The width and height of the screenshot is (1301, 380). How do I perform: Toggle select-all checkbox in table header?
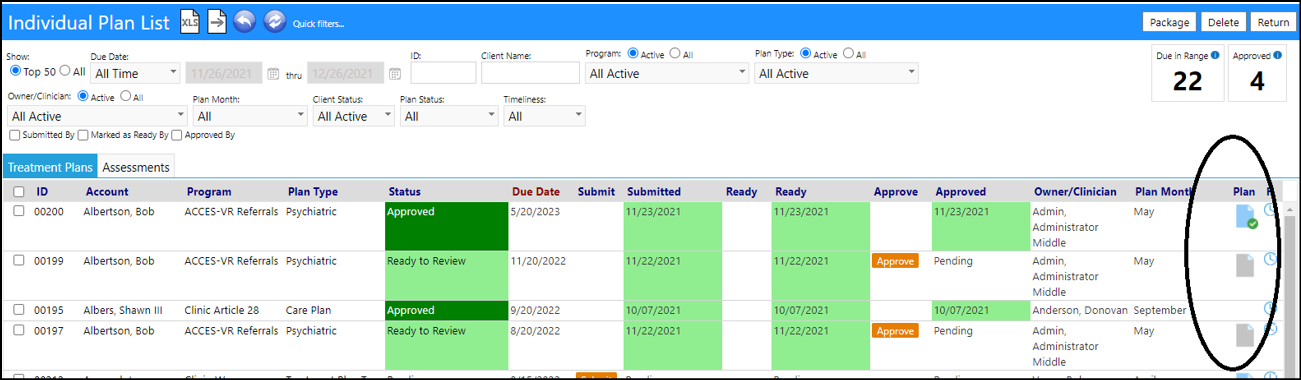19,192
